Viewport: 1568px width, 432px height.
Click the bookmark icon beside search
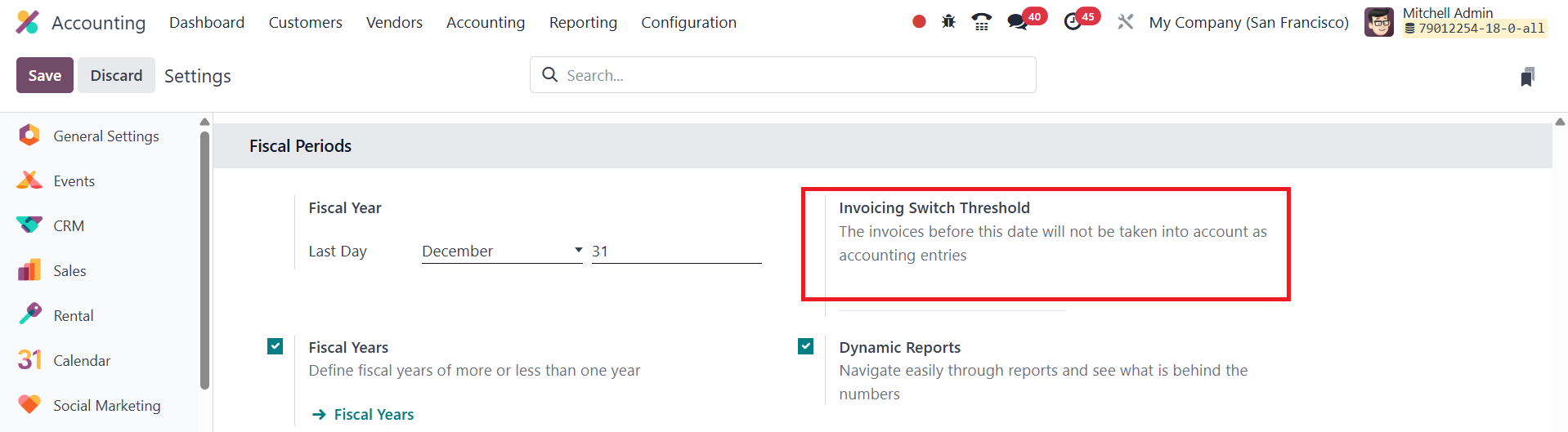point(1527,77)
